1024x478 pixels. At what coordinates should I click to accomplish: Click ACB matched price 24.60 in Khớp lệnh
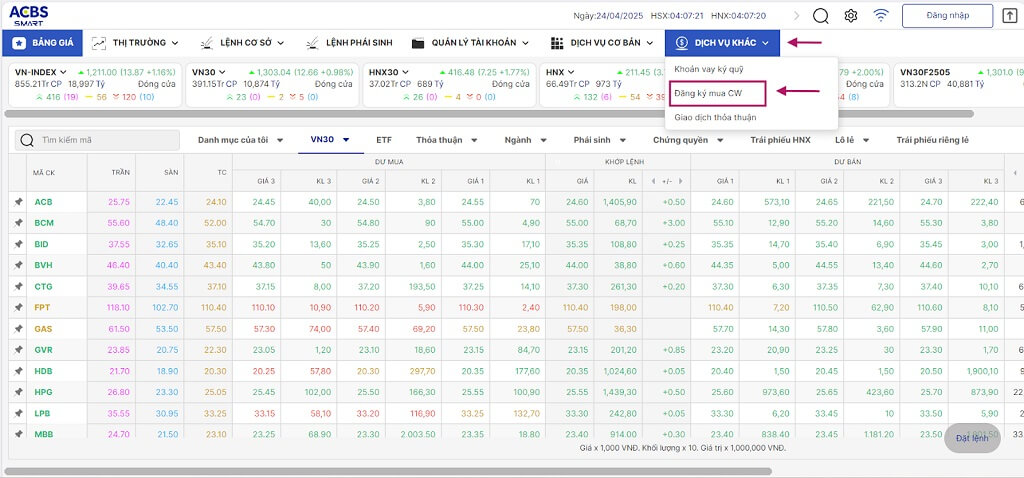coord(577,202)
